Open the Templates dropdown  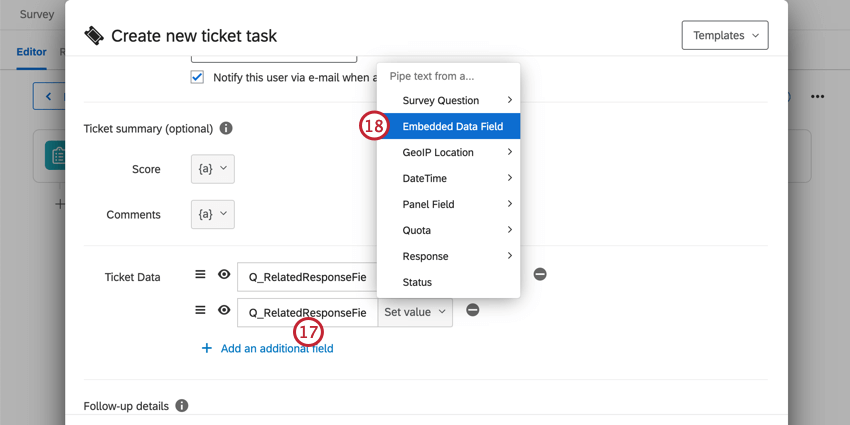click(x=725, y=35)
